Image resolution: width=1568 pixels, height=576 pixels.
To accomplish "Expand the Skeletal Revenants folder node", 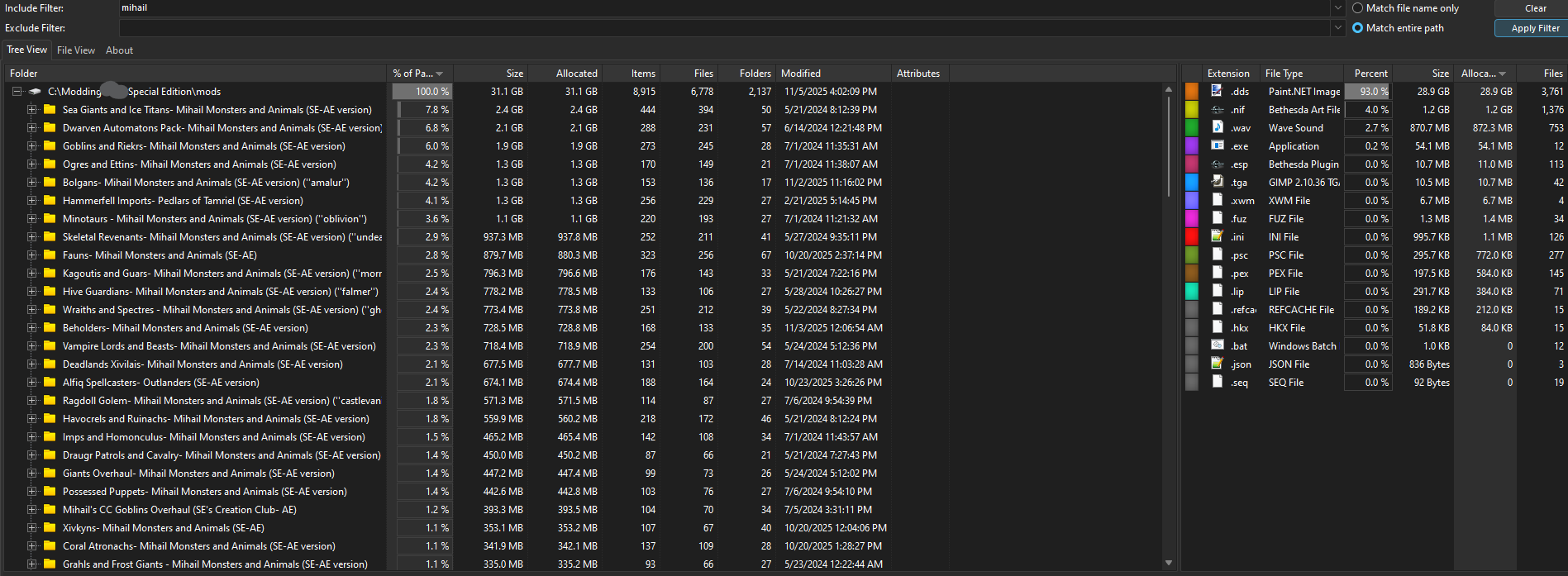I will point(31,236).
